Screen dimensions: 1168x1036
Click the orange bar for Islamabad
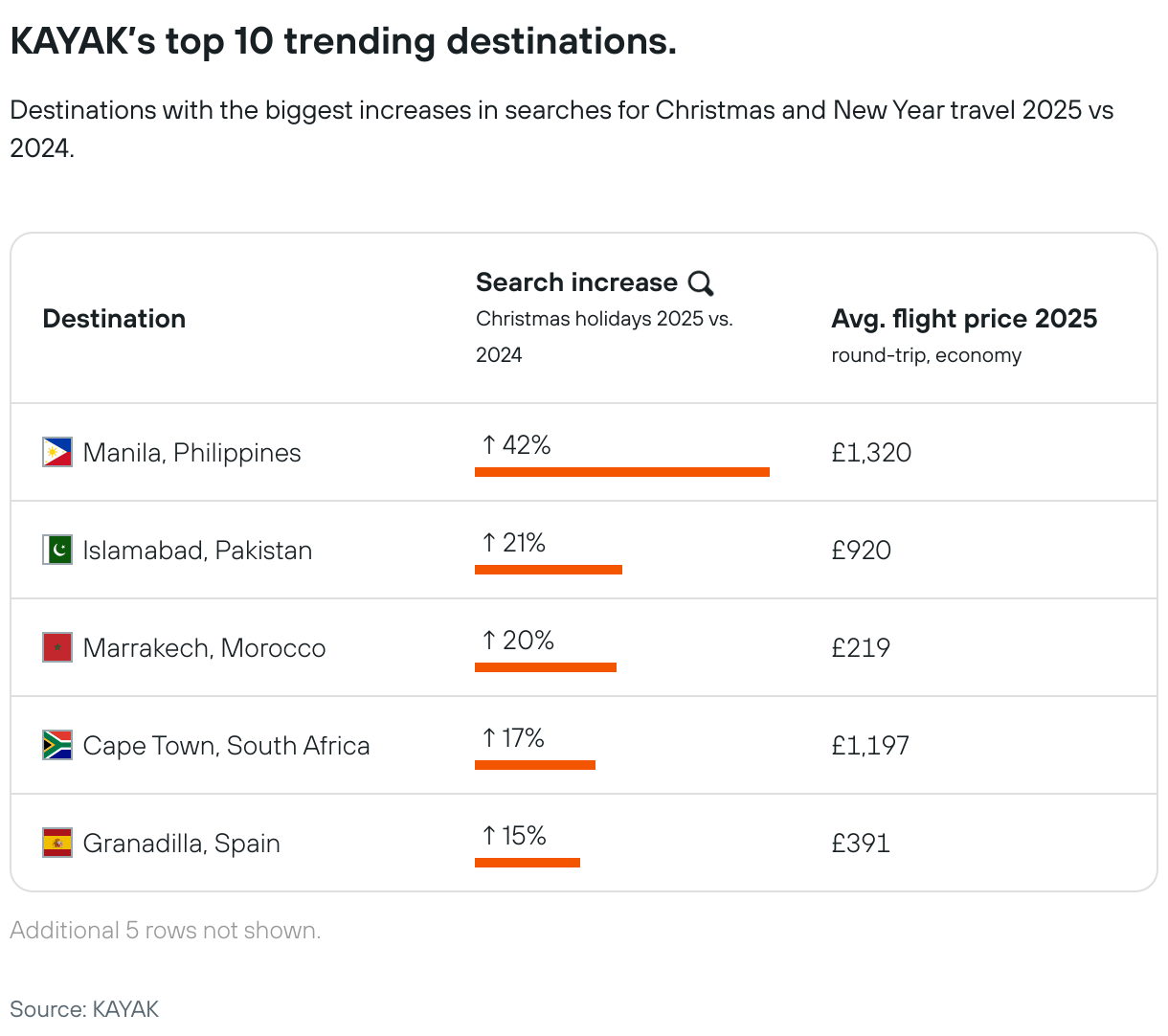click(549, 570)
